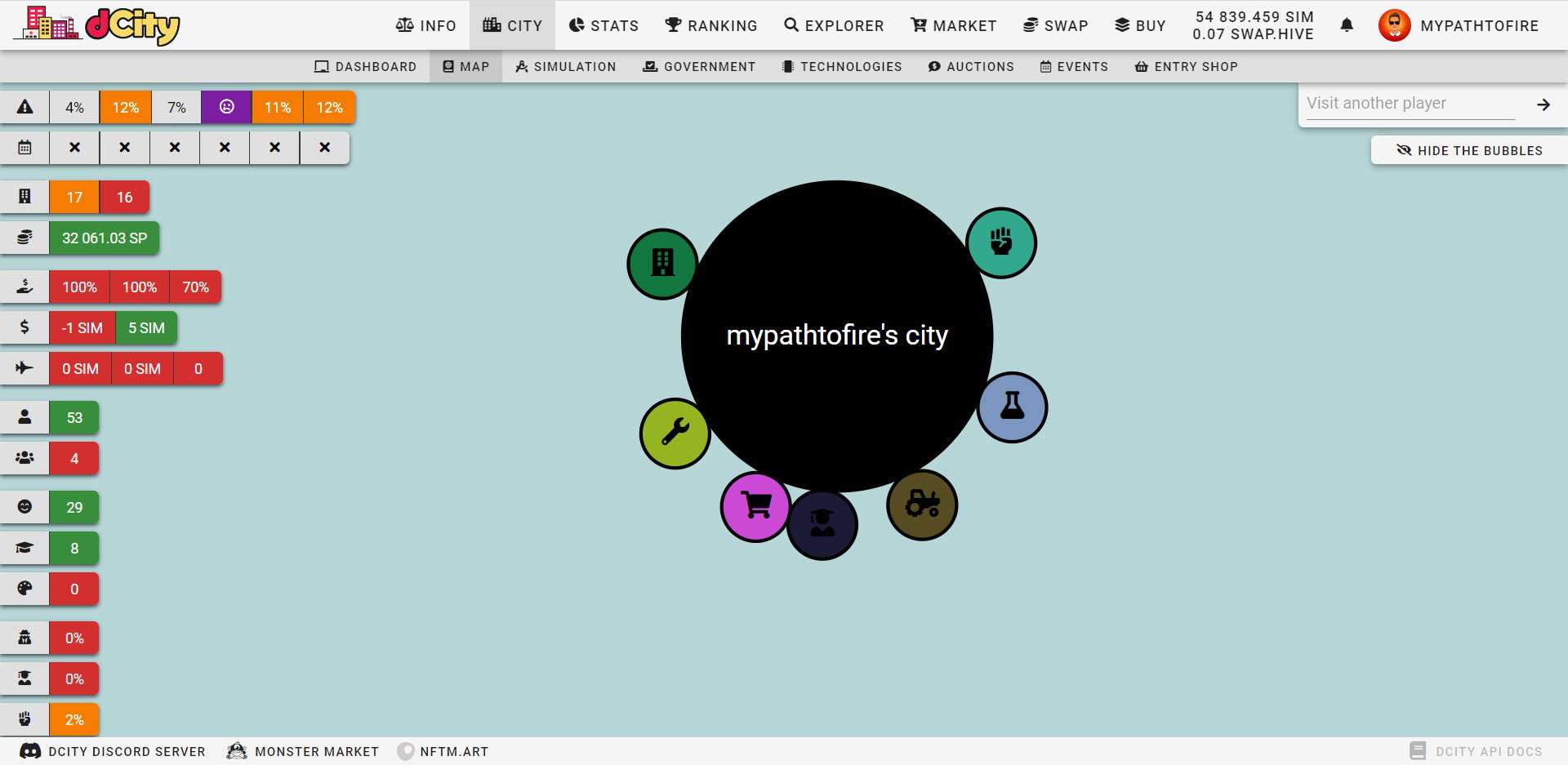Click the 4% tile beside warning icon
Viewport: 1568px width, 765px height.
point(74,107)
